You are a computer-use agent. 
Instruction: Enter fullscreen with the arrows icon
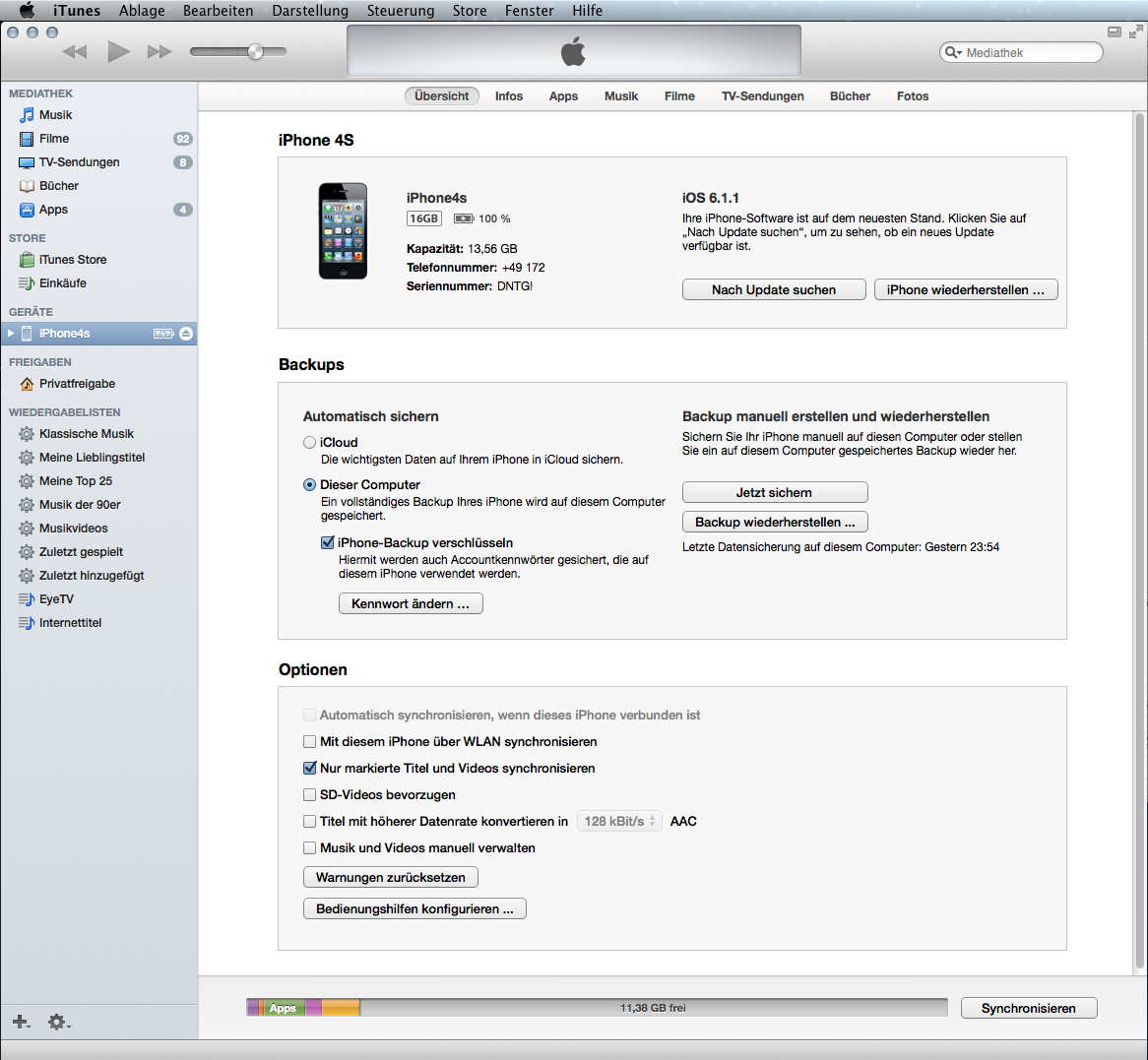point(1135,31)
